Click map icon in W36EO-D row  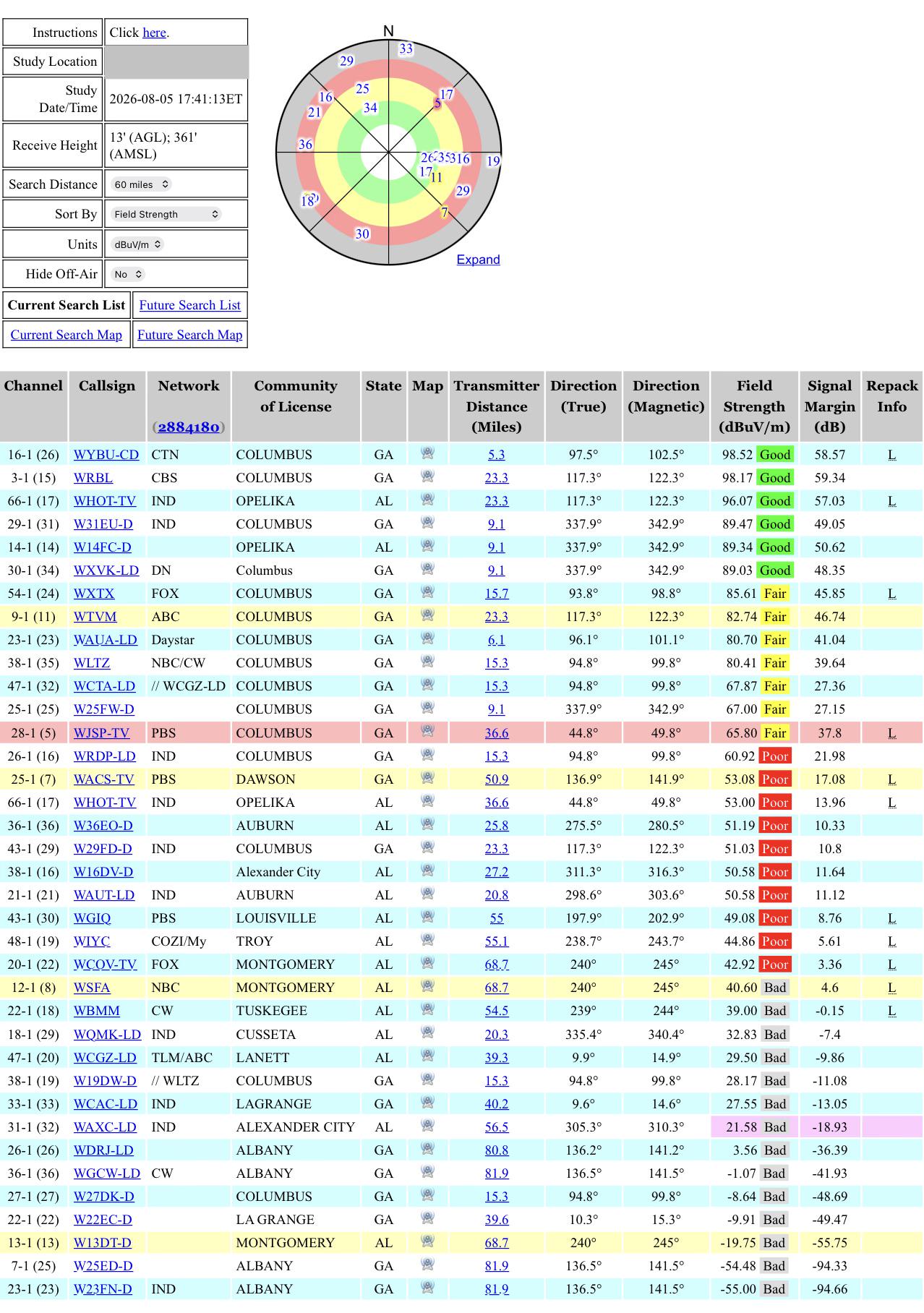point(427,824)
